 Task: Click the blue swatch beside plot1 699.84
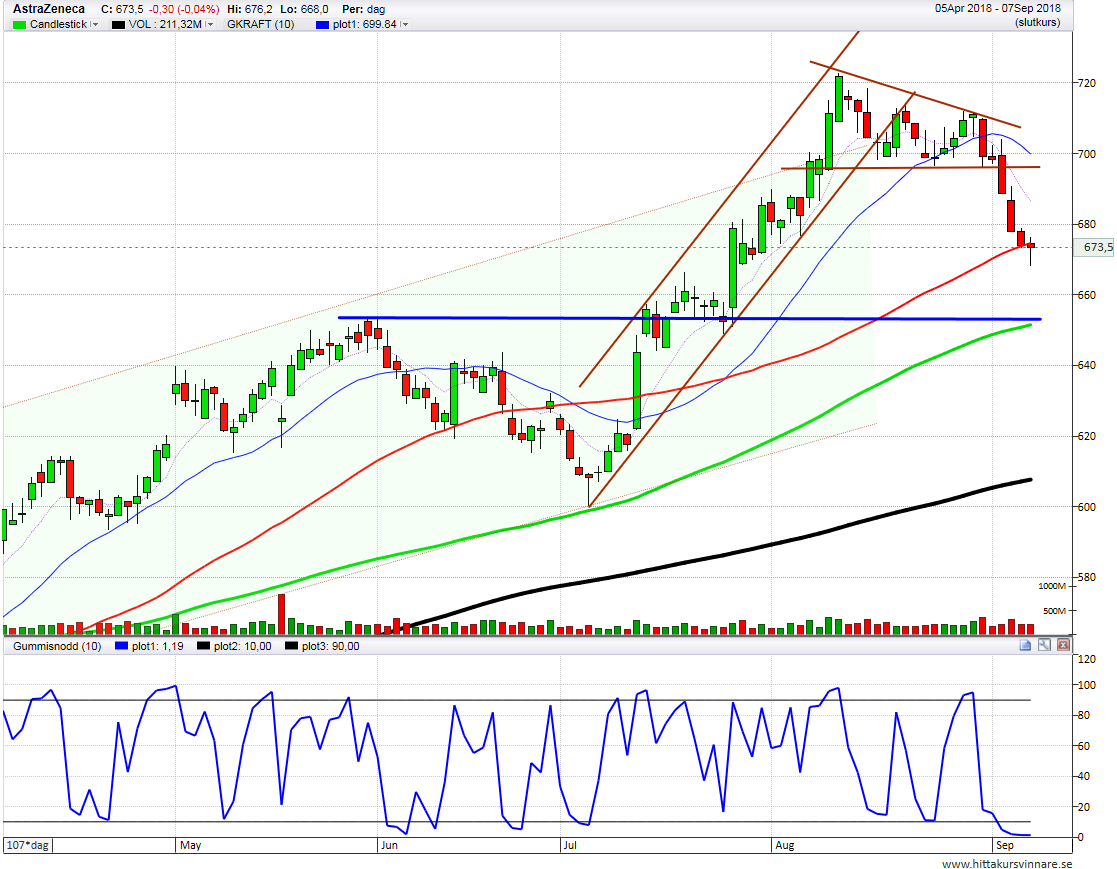(x=322, y=24)
